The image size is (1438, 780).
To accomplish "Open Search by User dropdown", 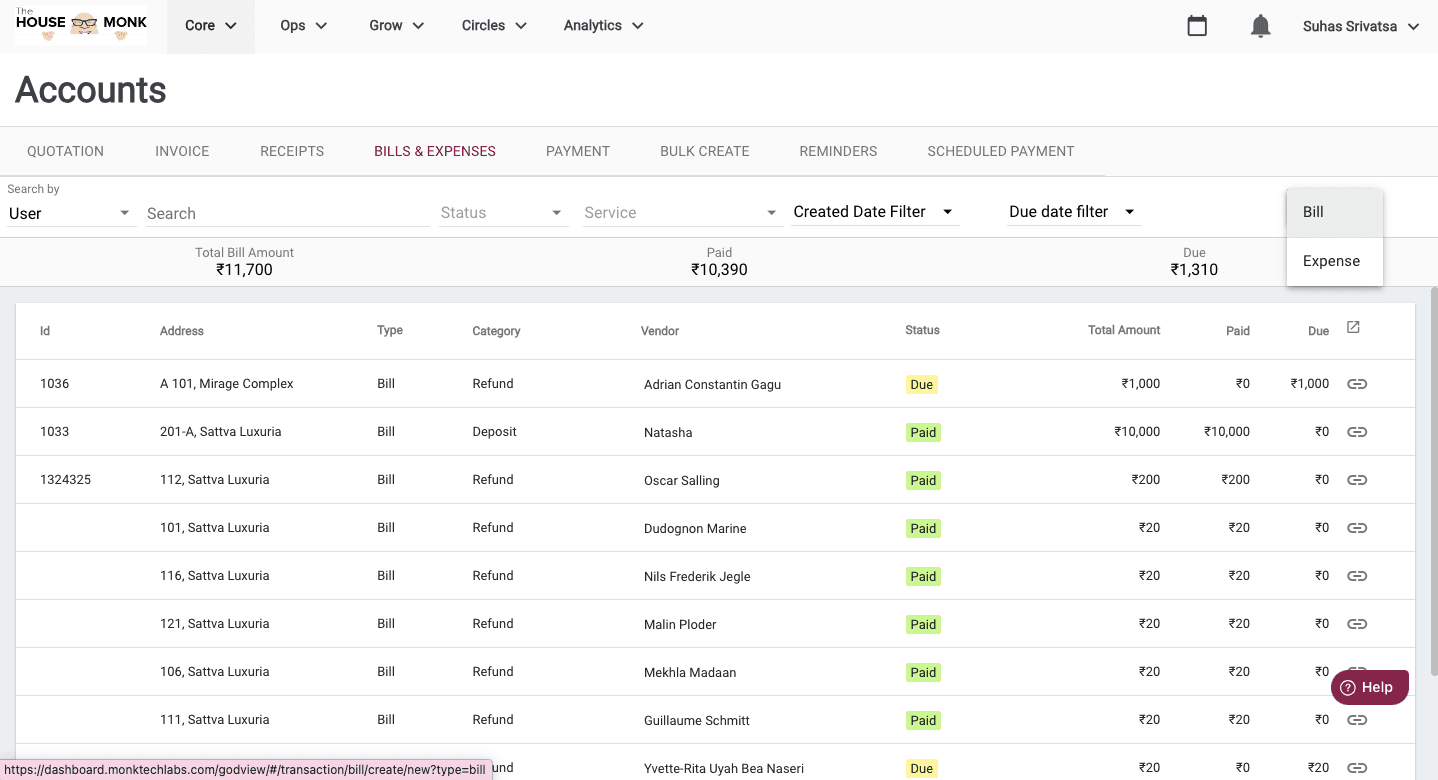I will 70,213.
